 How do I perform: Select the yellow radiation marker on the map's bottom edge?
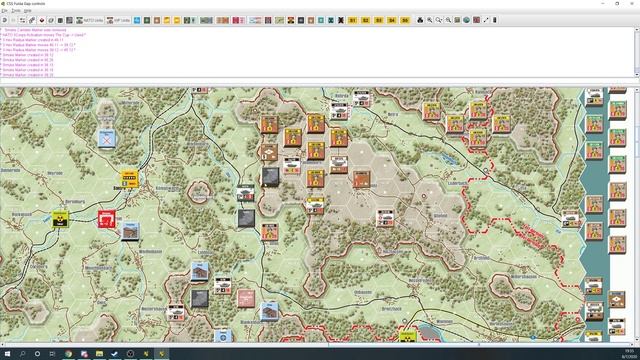[407, 337]
